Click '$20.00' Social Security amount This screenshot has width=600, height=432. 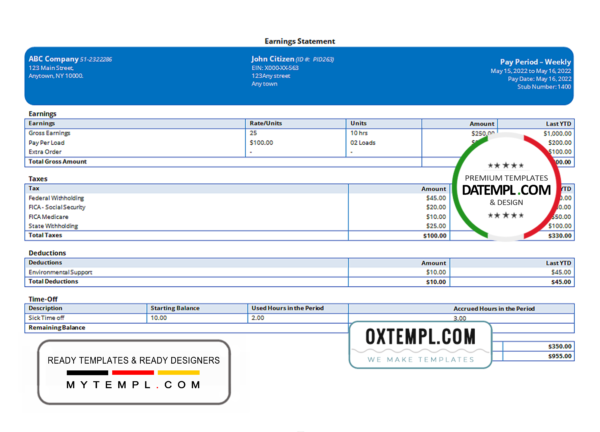(436, 207)
